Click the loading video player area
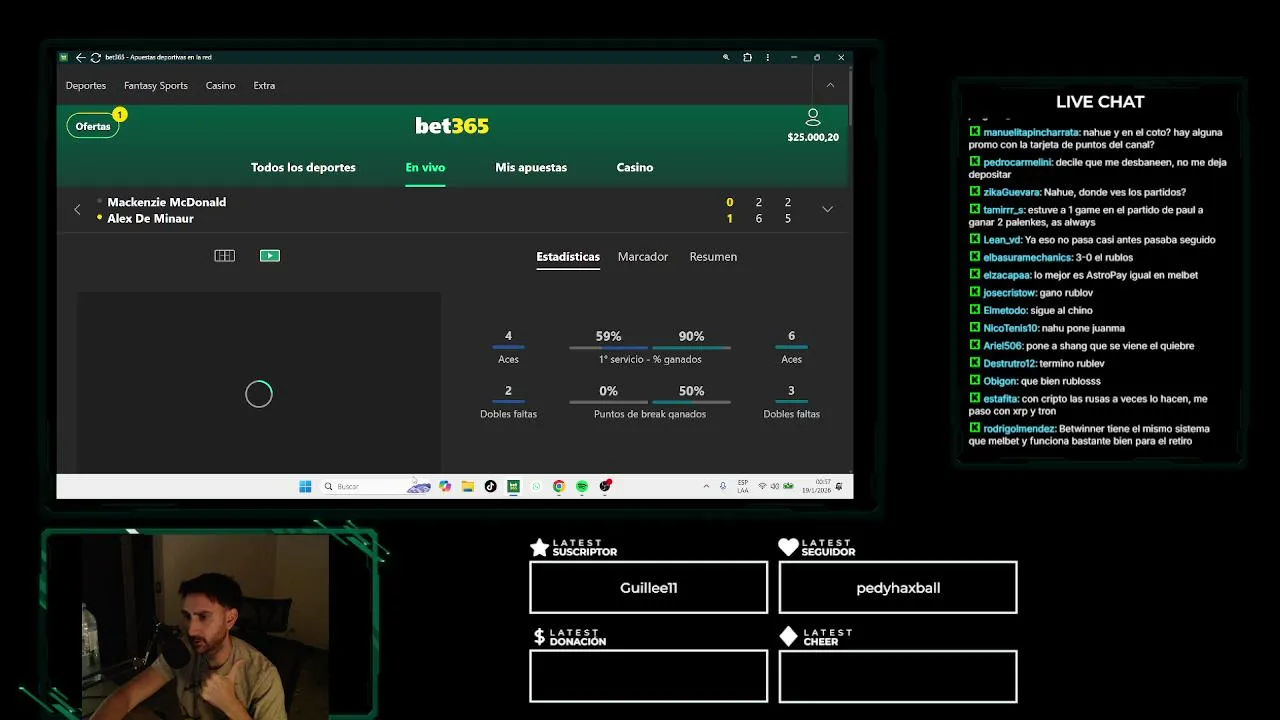 pos(259,381)
